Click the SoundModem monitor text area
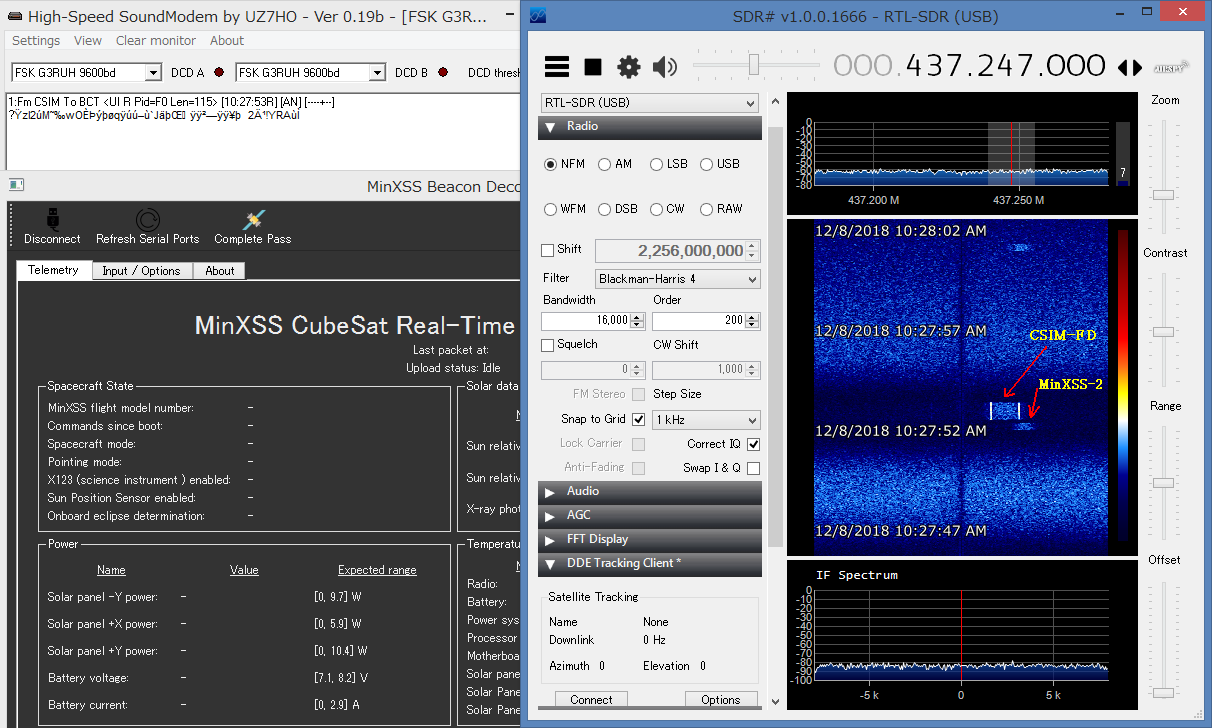Image resolution: width=1212 pixels, height=728 pixels. (x=263, y=131)
